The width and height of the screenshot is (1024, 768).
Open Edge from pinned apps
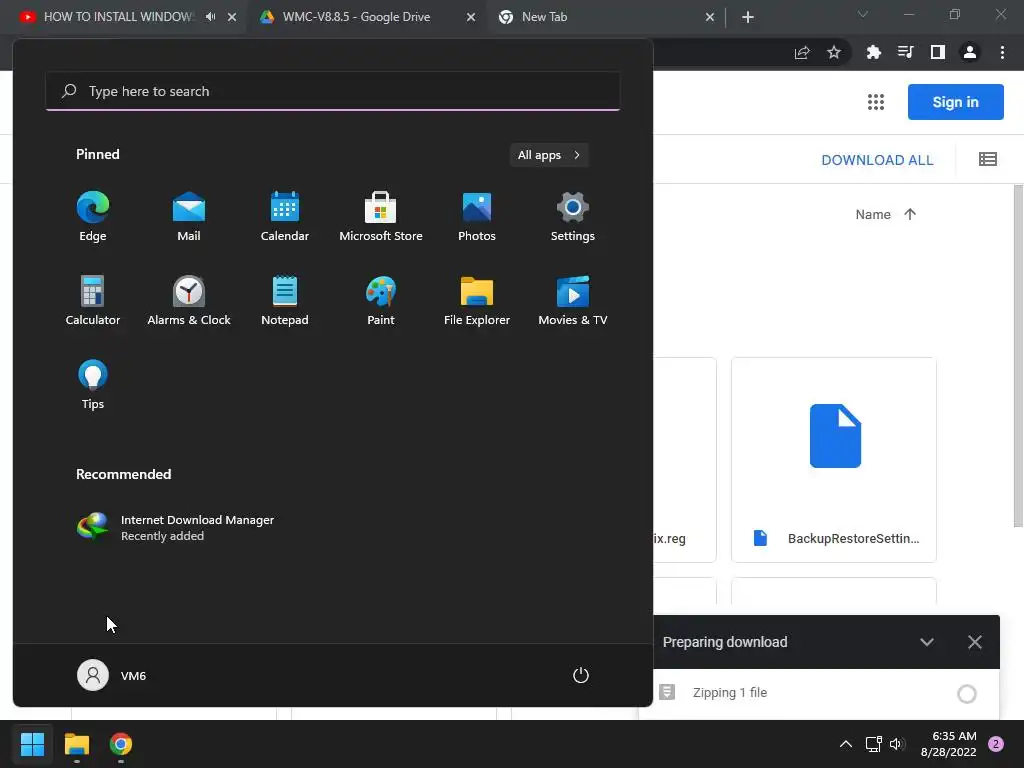93,217
